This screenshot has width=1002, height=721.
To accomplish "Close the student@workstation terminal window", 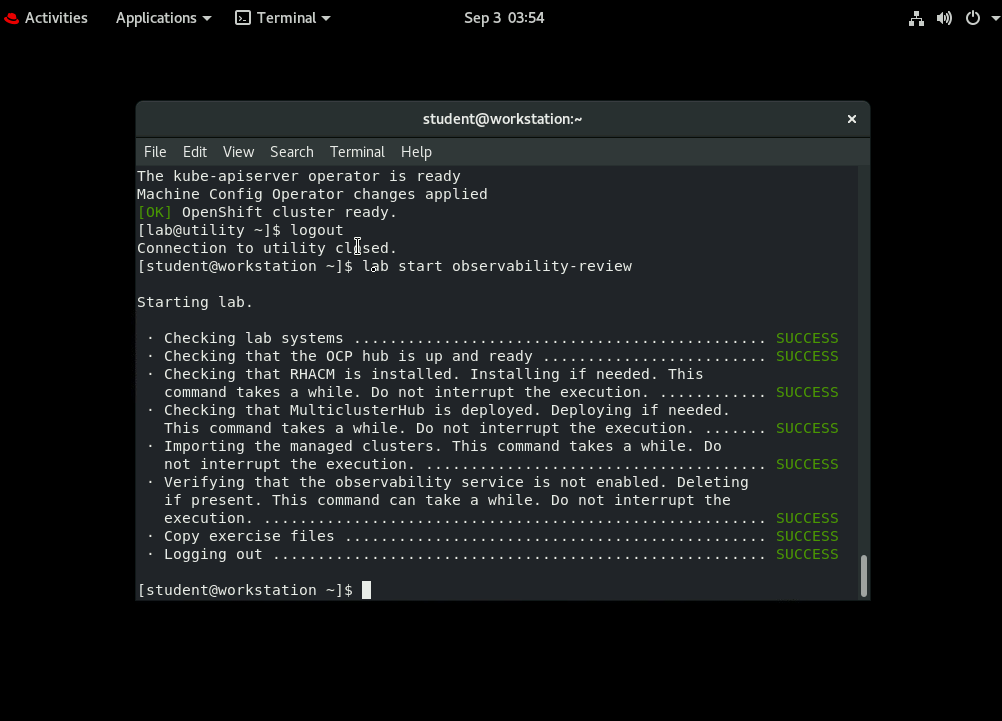I will (851, 119).
